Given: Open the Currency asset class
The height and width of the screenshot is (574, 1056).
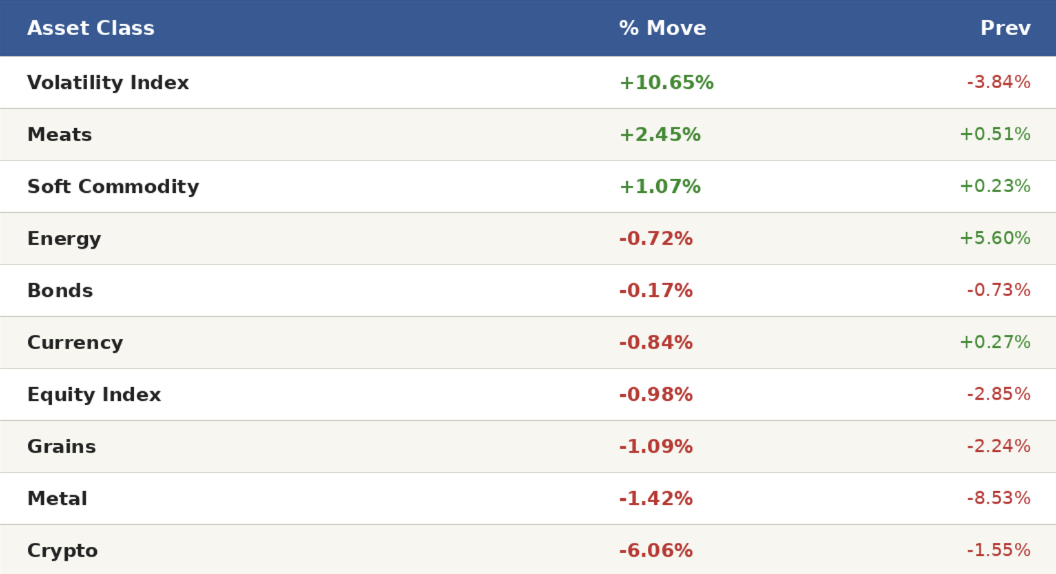Looking at the screenshot, I should click(x=75, y=343).
